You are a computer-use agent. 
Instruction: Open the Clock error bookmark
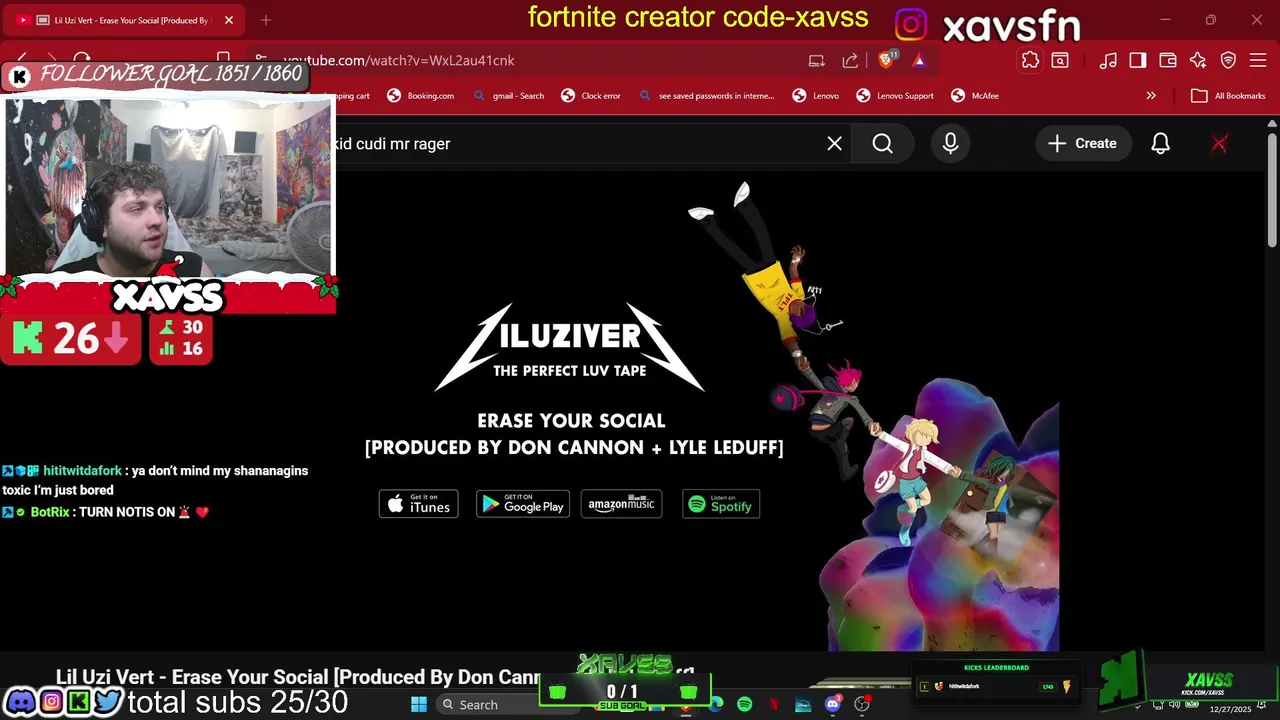(x=591, y=96)
